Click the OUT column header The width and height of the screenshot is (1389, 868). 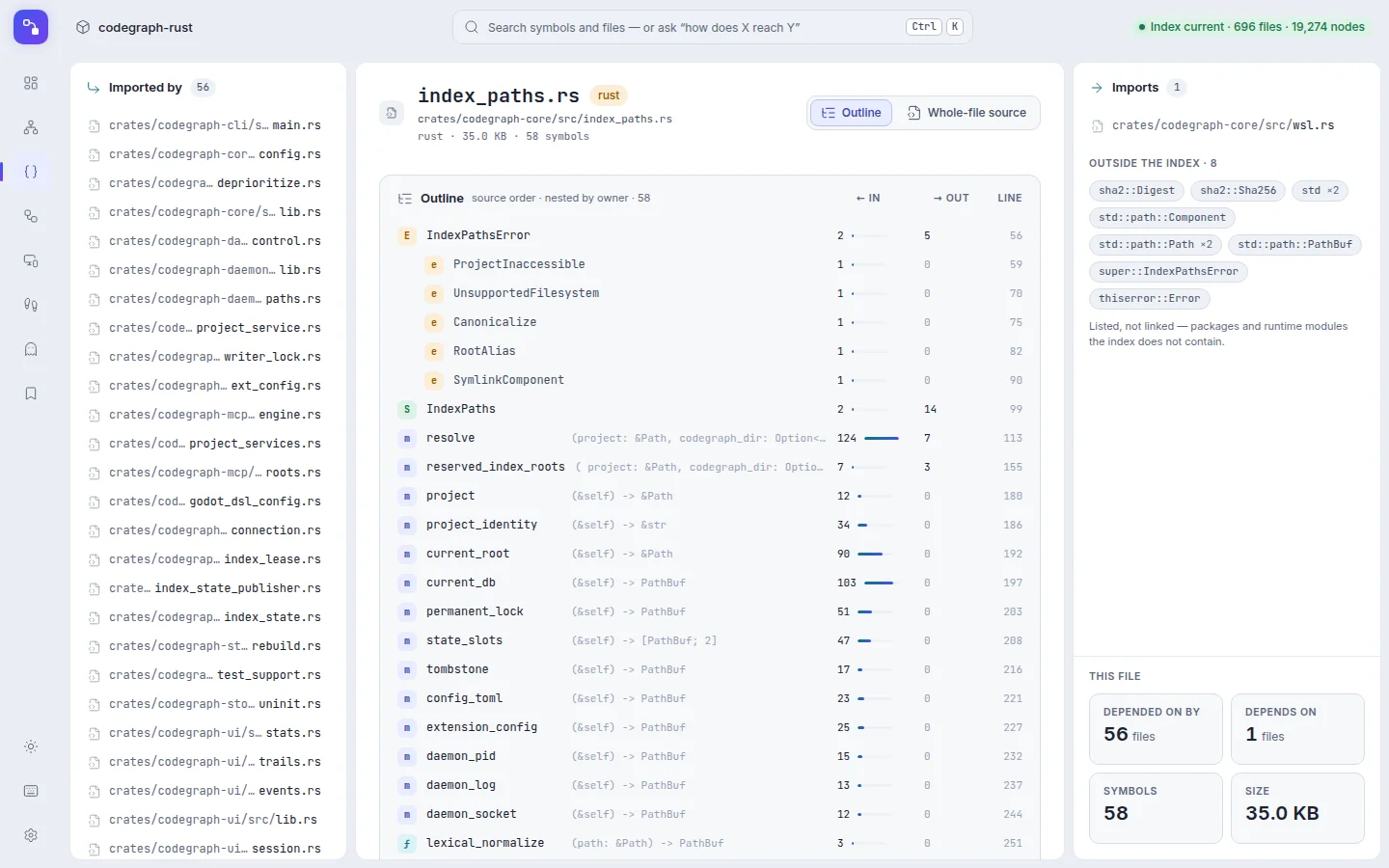tap(951, 198)
